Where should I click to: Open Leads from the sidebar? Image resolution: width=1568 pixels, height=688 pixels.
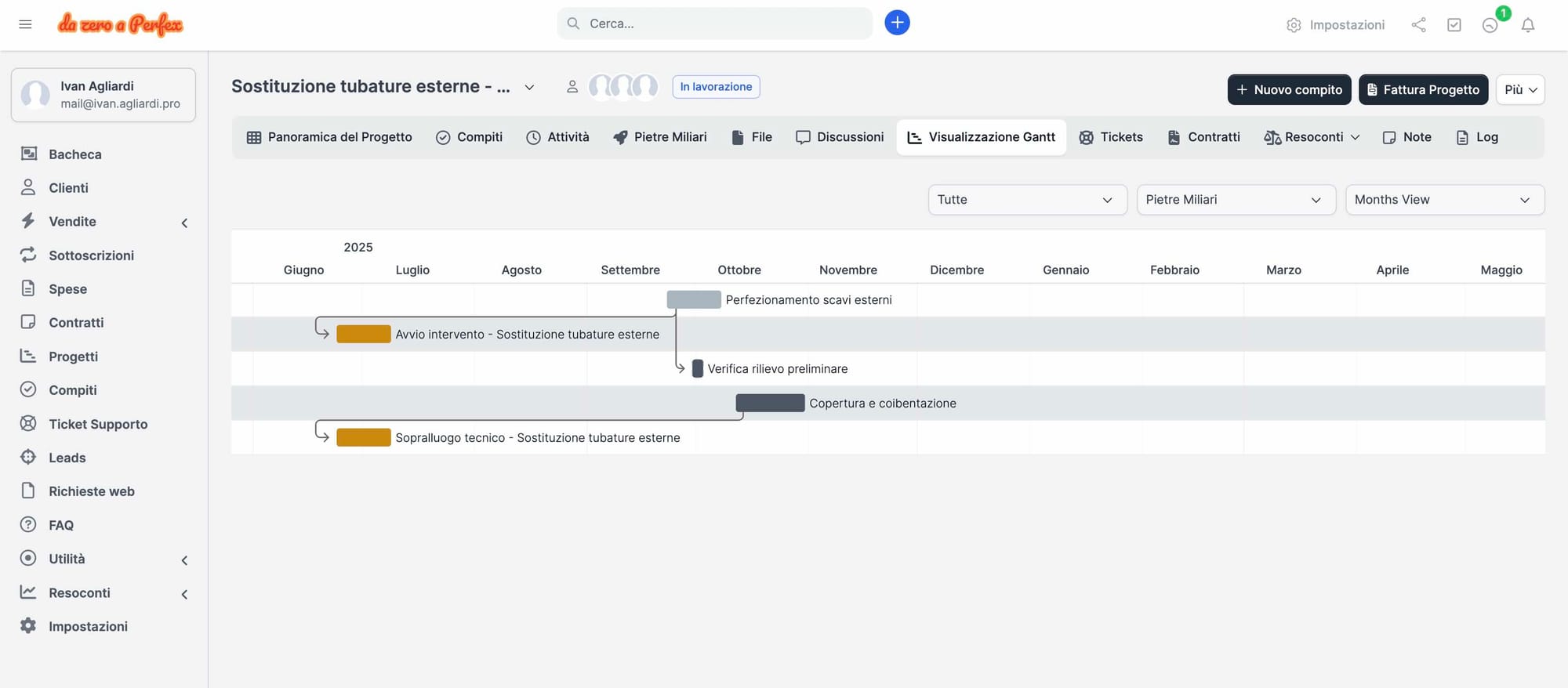[67, 458]
